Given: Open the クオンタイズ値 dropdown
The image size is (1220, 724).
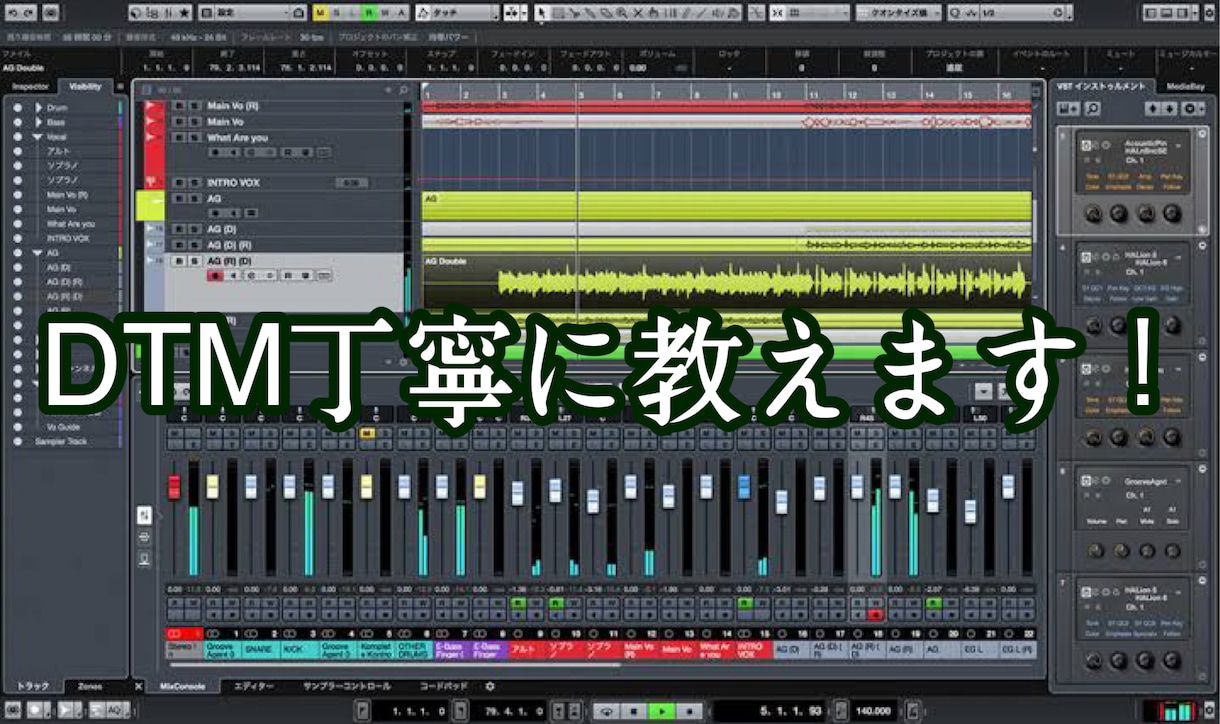Looking at the screenshot, I should click(x=897, y=13).
